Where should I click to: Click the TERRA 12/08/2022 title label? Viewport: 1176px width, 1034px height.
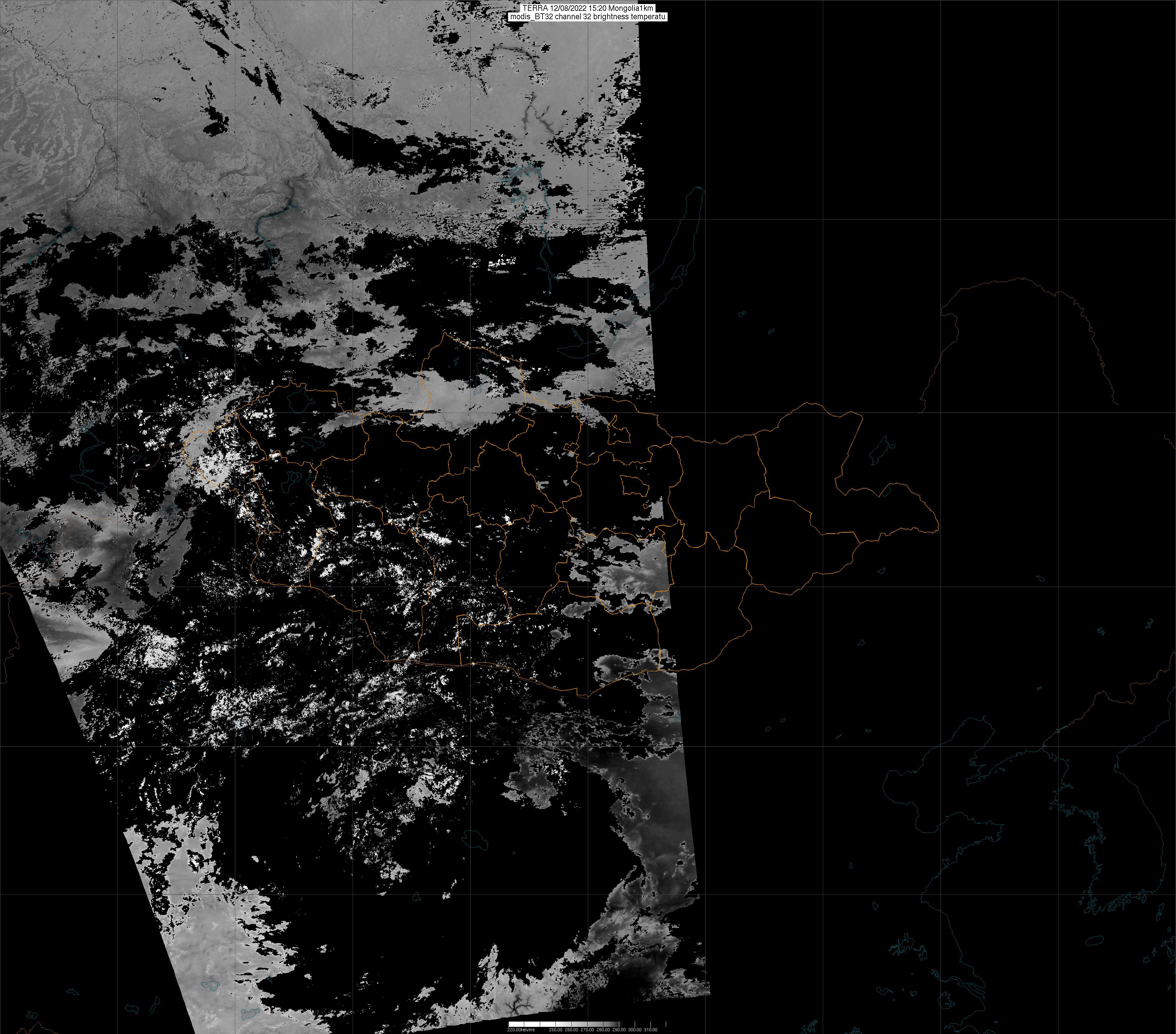click(588, 8)
